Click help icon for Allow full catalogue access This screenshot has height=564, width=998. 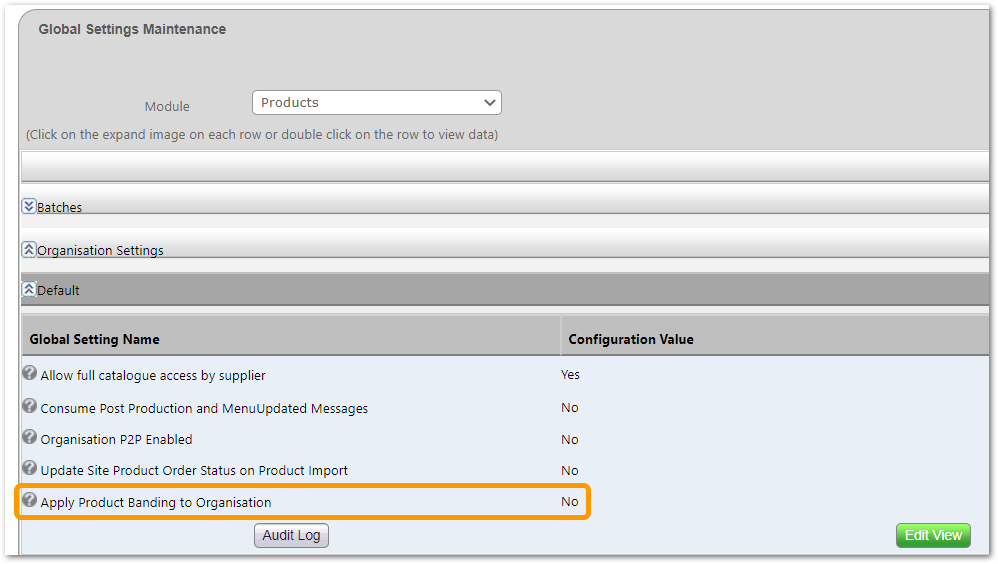pyautogui.click(x=29, y=373)
